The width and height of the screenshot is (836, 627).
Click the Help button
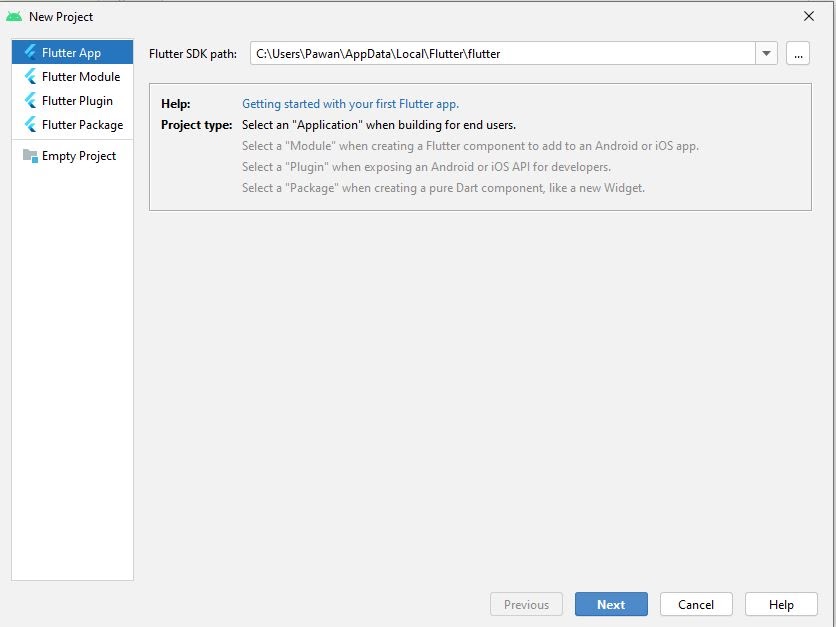click(781, 604)
